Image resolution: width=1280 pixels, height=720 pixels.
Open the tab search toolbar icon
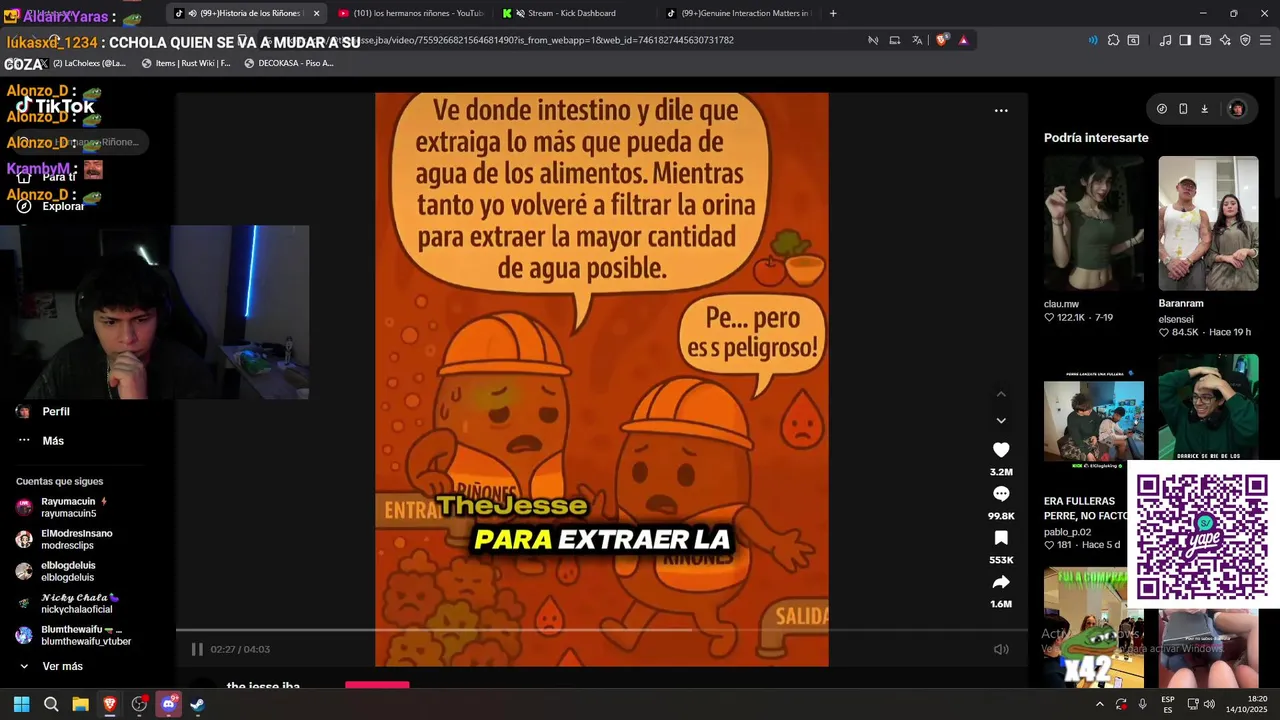[1133, 40]
